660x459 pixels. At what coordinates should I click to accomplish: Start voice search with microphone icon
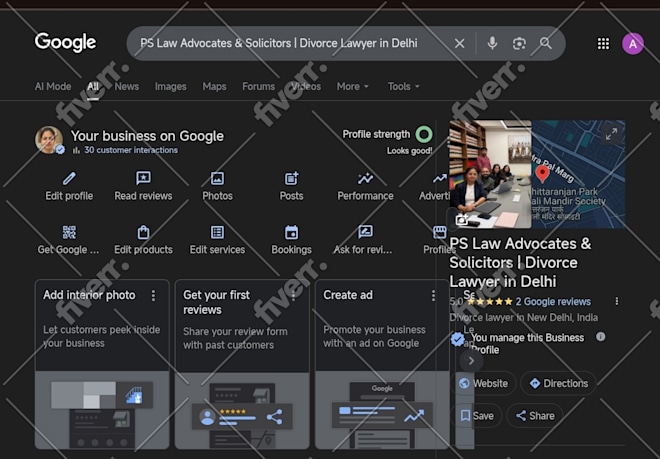point(492,43)
